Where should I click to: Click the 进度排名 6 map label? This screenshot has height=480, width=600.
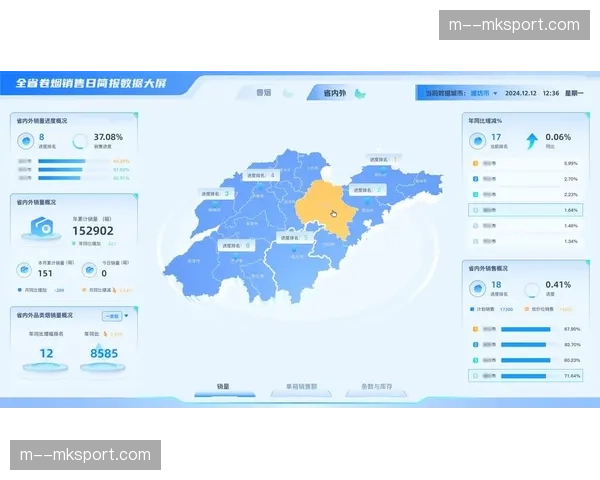pos(236,246)
